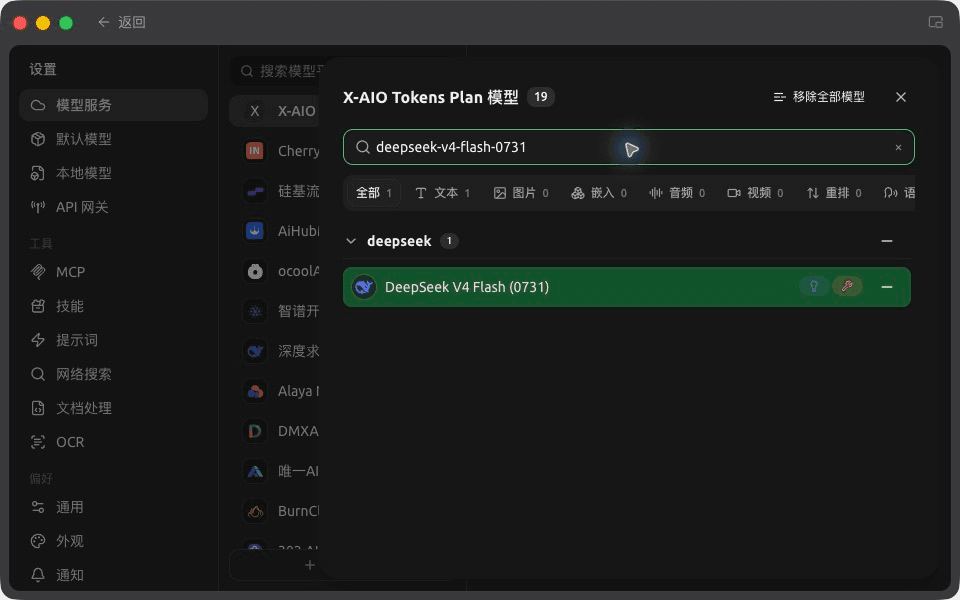The image size is (960, 600).
Task: Select the 硅基流动 provider icon
Action: pyautogui.click(x=255, y=191)
